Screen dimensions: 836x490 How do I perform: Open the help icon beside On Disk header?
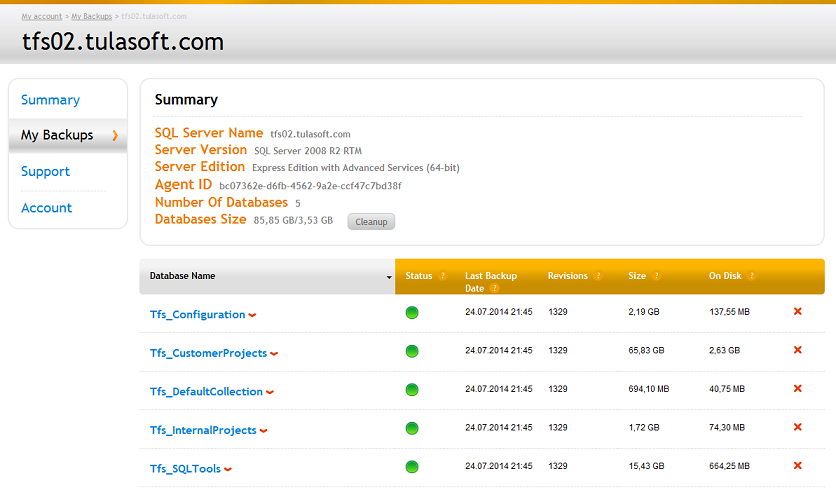tap(751, 276)
